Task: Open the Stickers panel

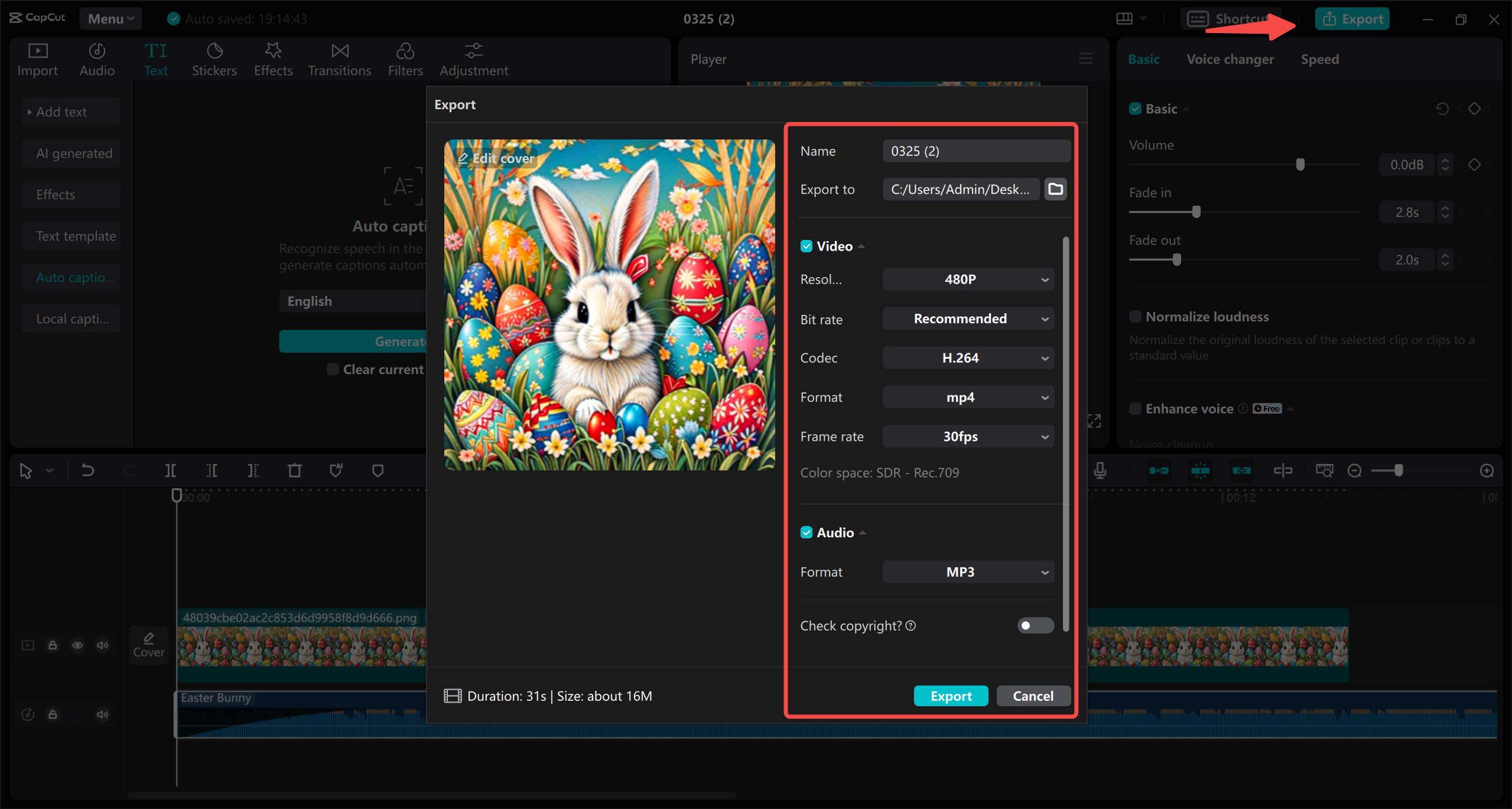Action: coord(214,58)
